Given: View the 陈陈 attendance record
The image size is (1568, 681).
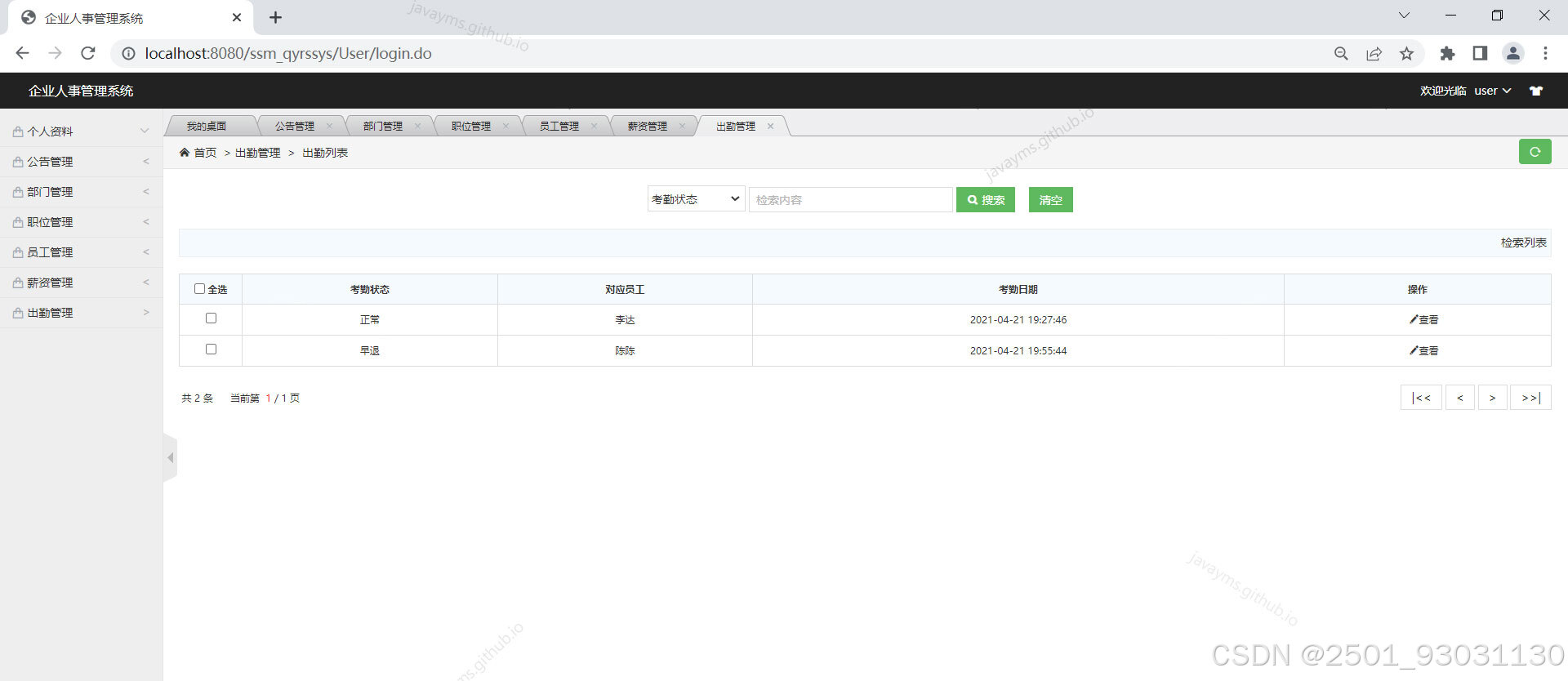Looking at the screenshot, I should 1423,351.
